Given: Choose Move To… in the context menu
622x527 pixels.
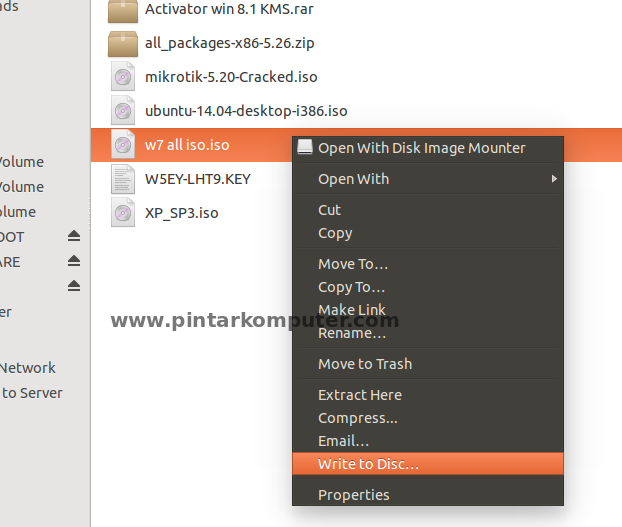Looking at the screenshot, I should (428, 264).
